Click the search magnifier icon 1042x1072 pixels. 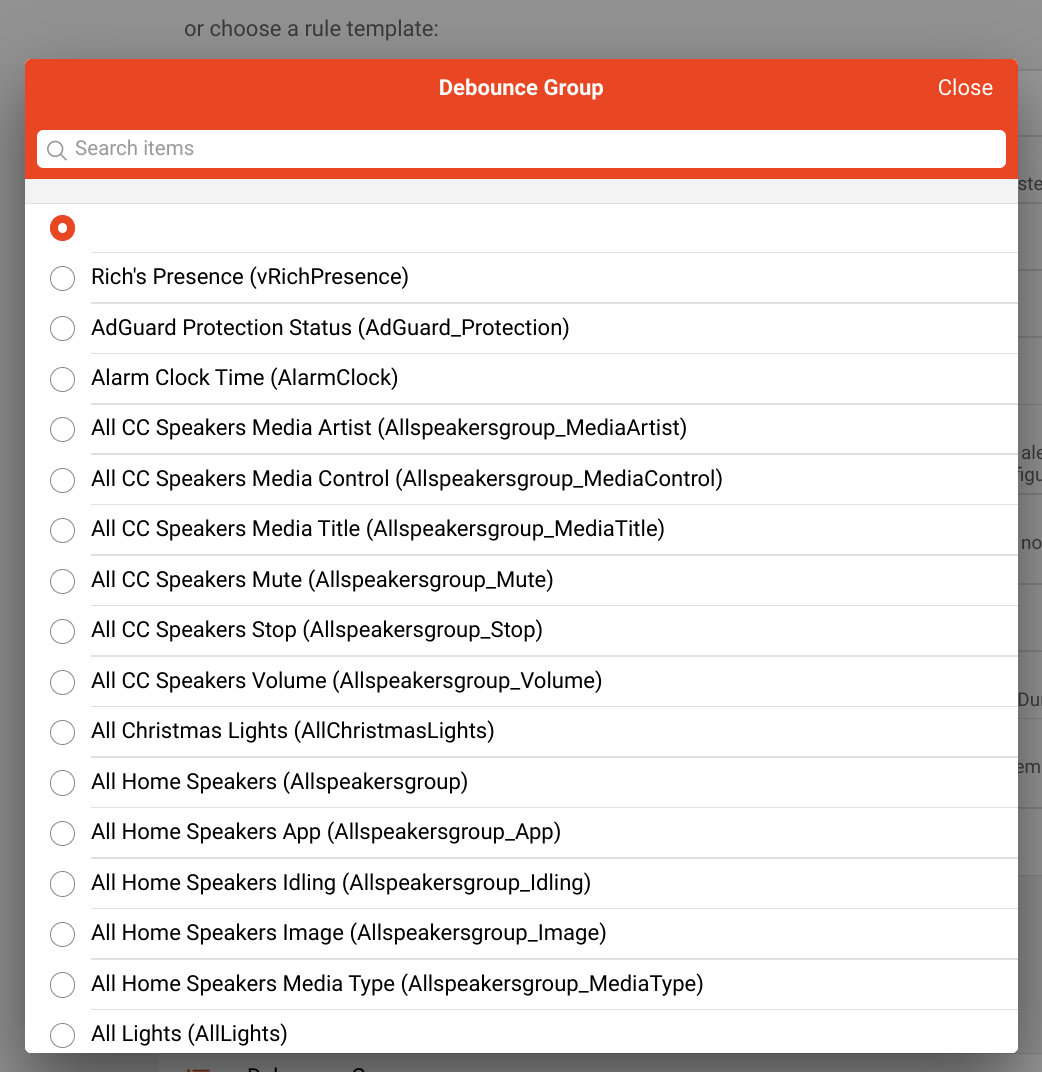(x=57, y=150)
